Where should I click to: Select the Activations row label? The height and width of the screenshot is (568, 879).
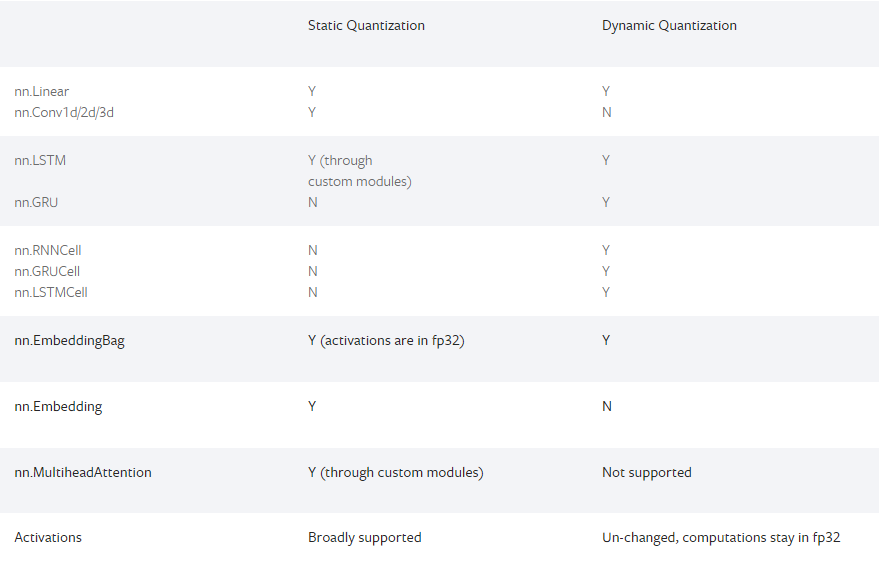tap(48, 538)
